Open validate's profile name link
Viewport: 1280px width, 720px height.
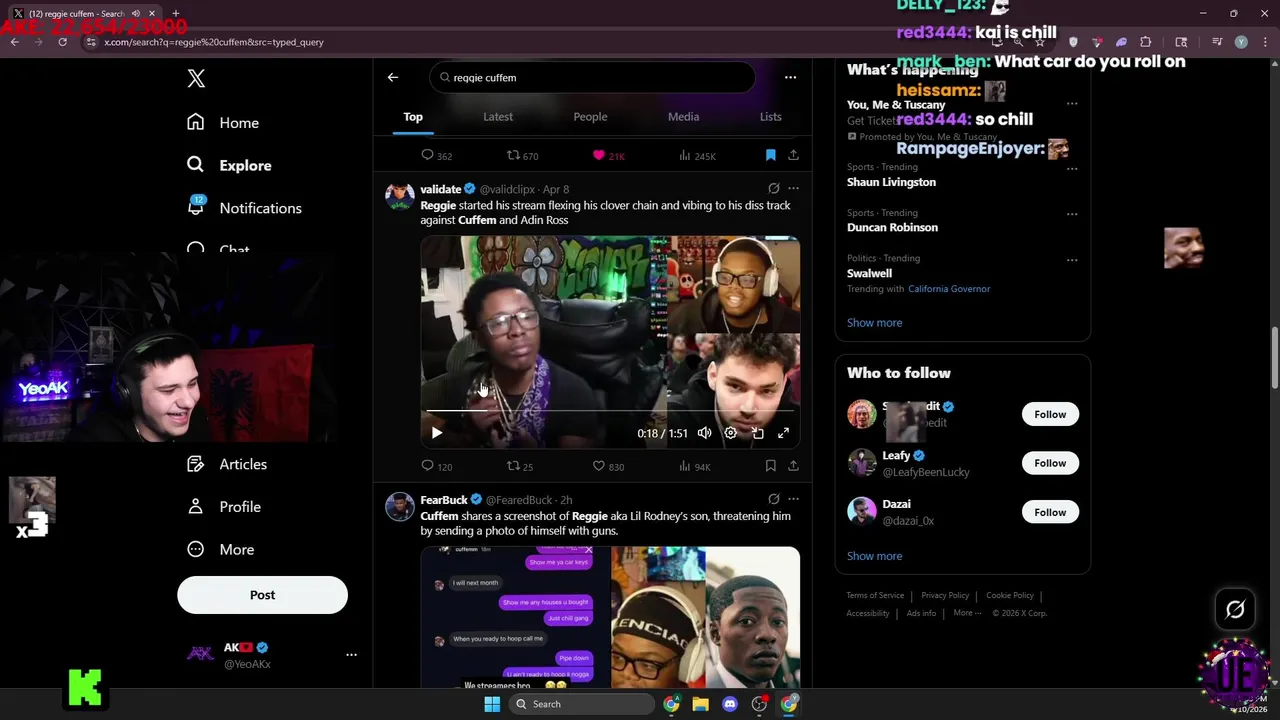[440, 189]
